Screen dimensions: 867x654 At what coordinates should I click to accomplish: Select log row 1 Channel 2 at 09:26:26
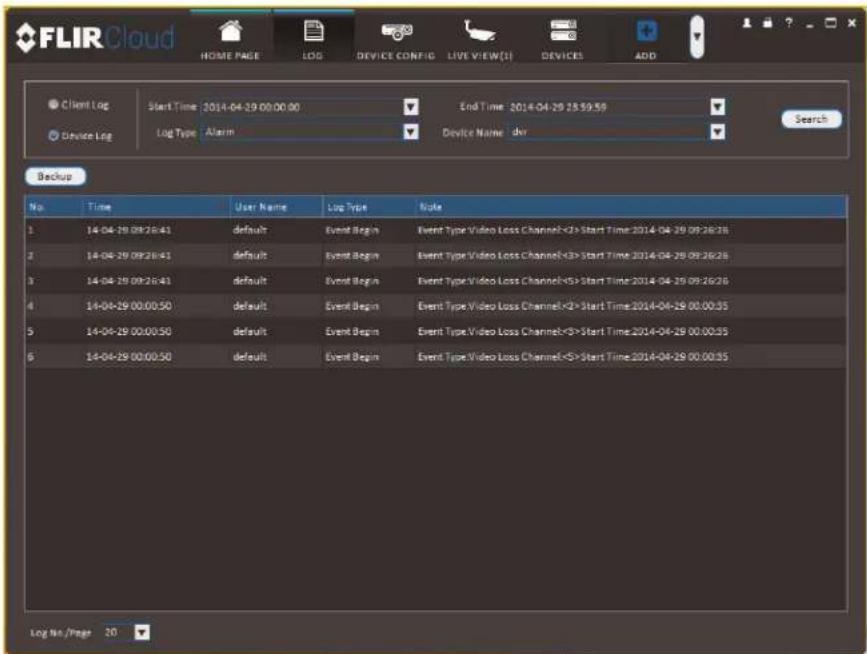(436, 230)
